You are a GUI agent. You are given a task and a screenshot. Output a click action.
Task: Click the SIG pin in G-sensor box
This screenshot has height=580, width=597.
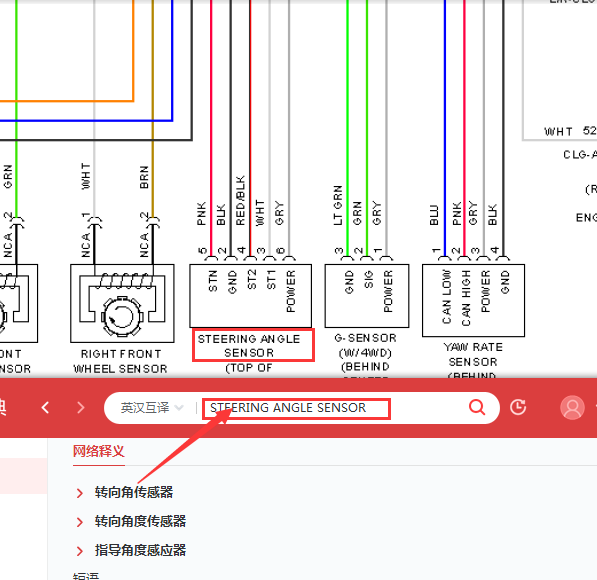point(368,280)
